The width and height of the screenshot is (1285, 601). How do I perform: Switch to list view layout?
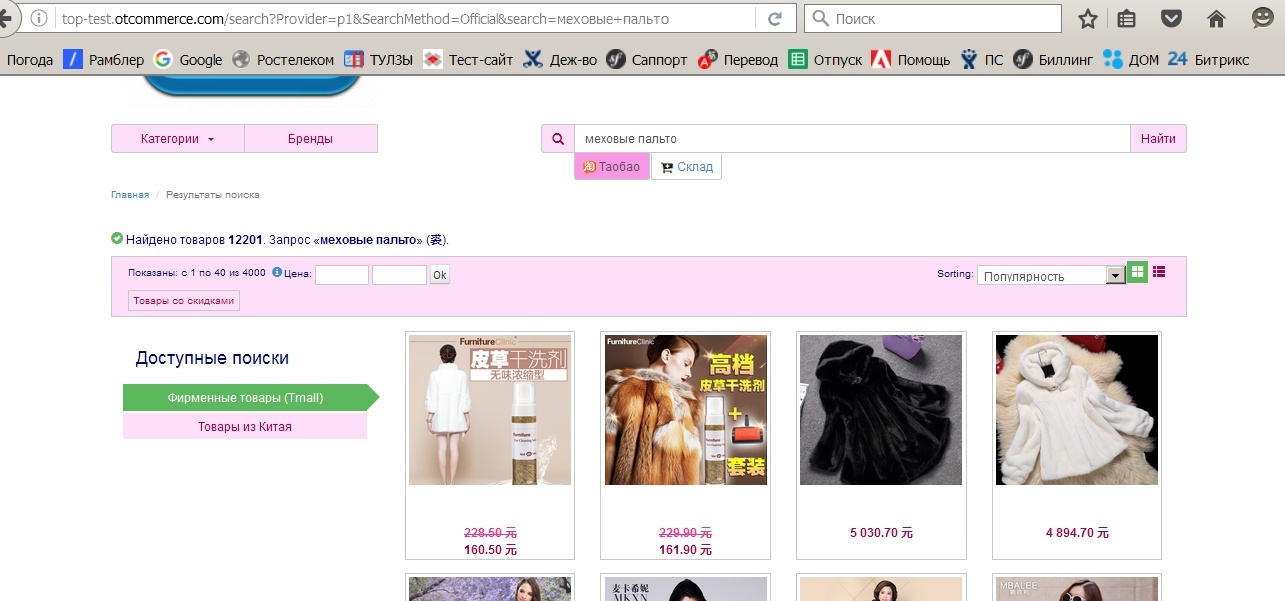(1159, 271)
